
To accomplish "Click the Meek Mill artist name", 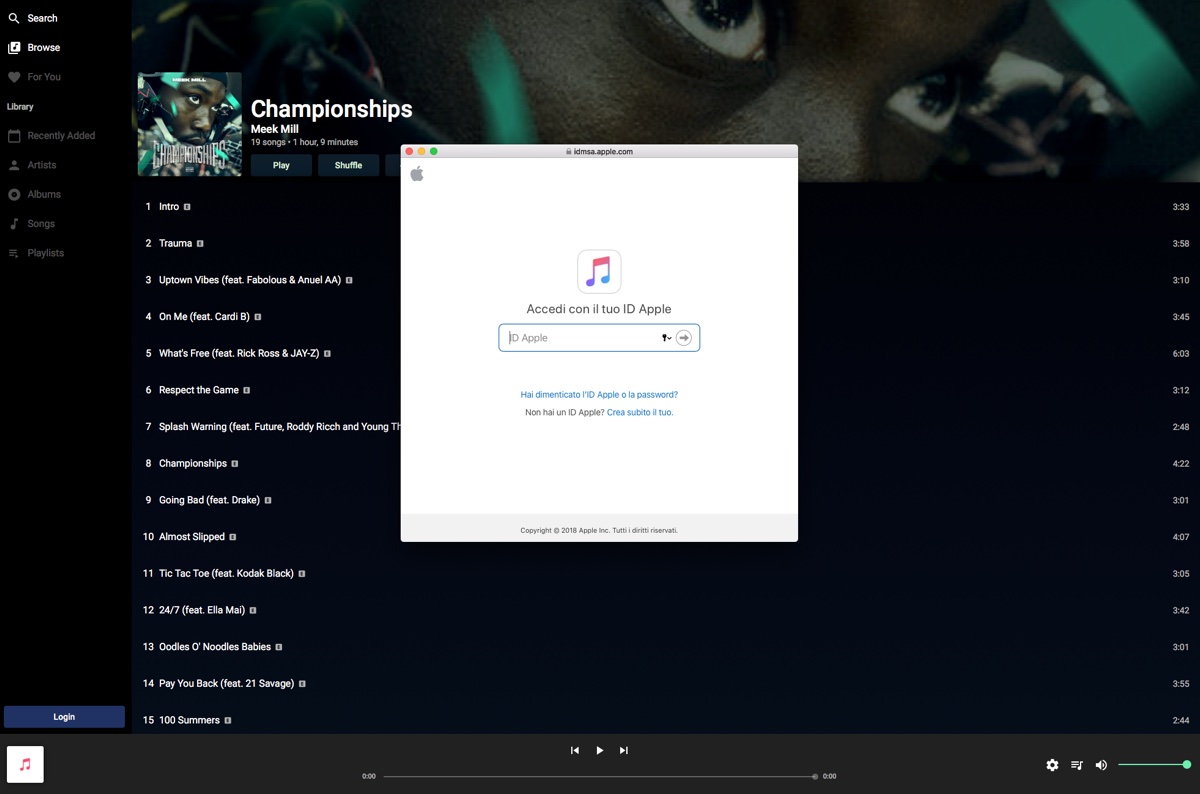I will (x=275, y=129).
